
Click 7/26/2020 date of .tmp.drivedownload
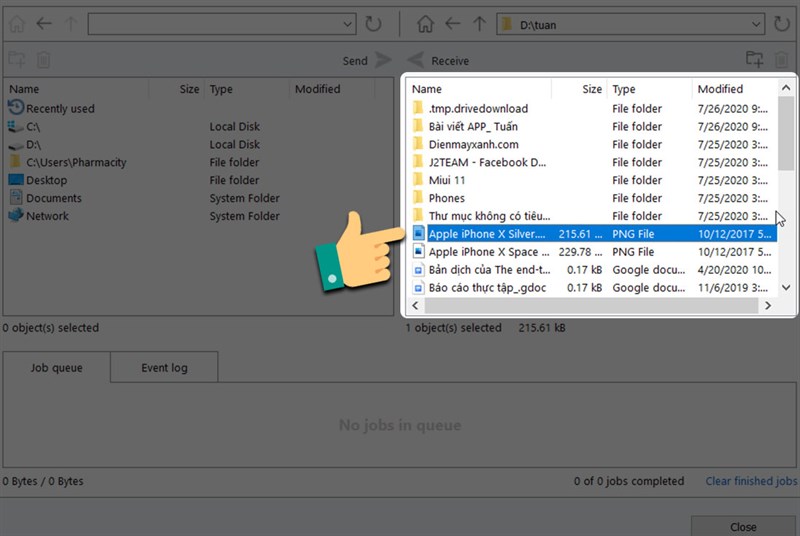tap(733, 109)
